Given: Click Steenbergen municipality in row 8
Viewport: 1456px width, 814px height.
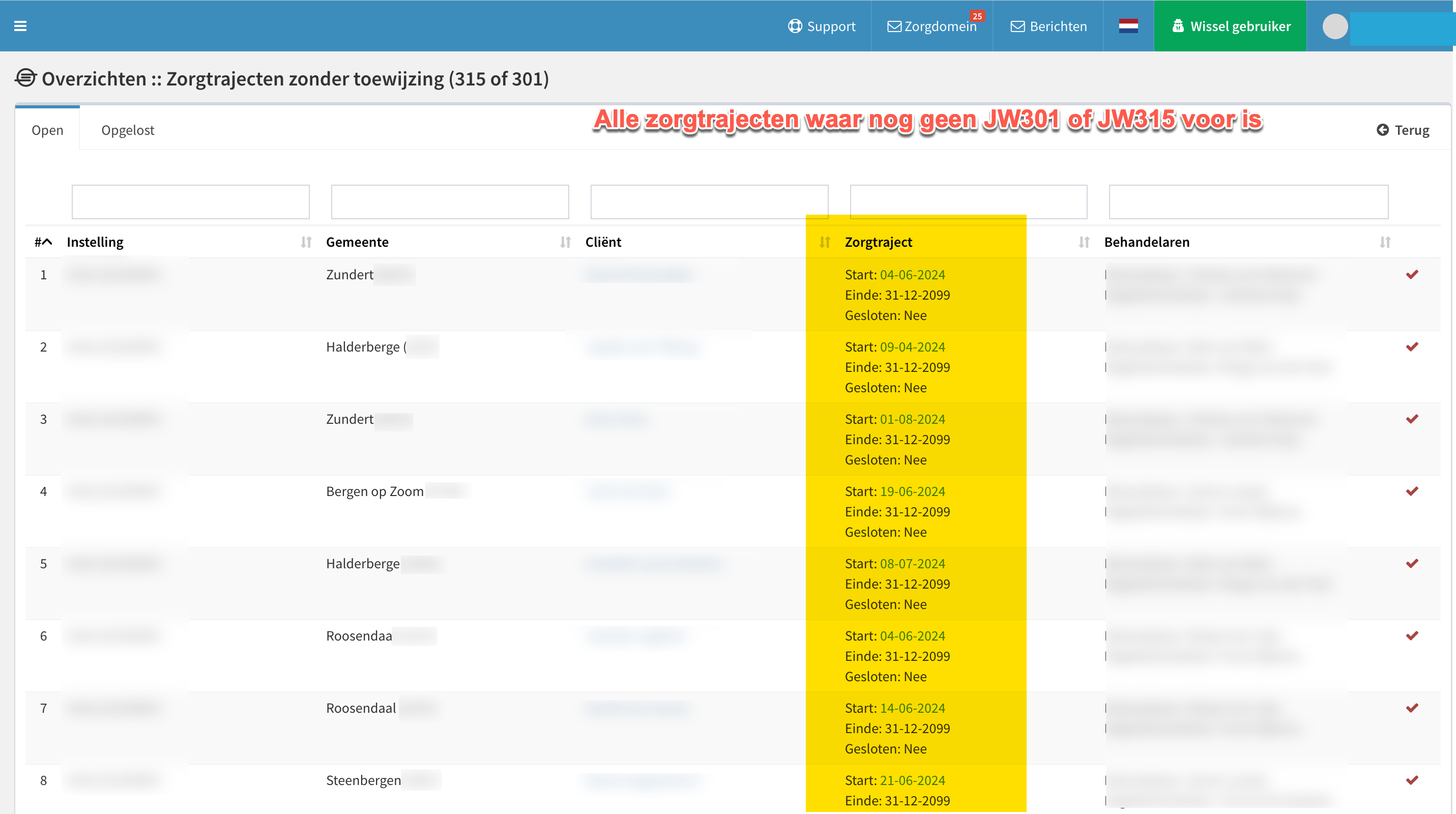Looking at the screenshot, I should (x=363, y=780).
